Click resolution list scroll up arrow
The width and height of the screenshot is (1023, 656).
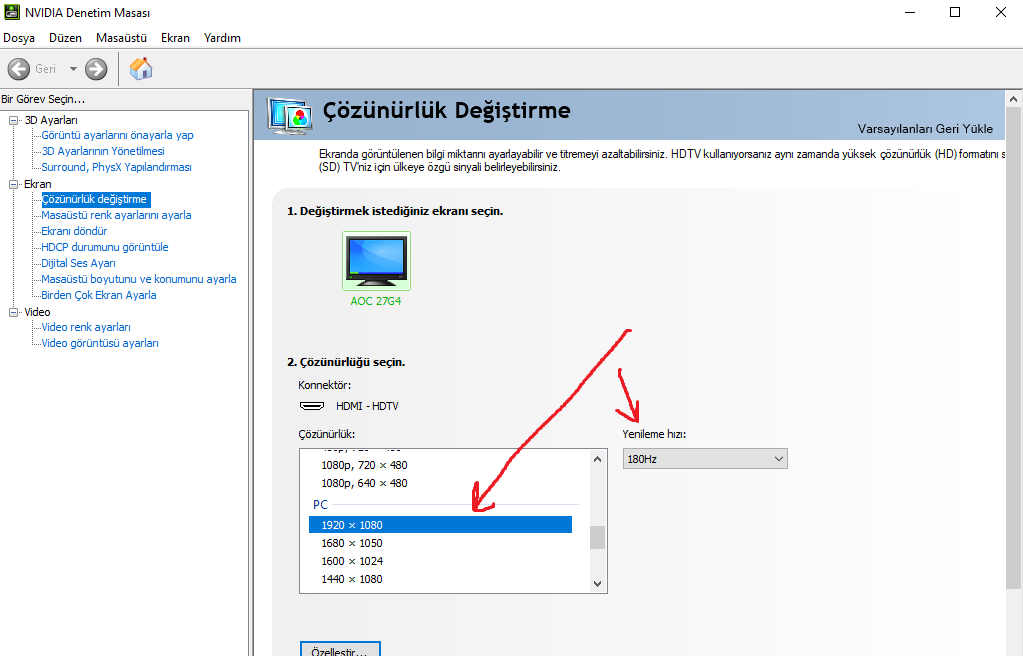[x=597, y=460]
